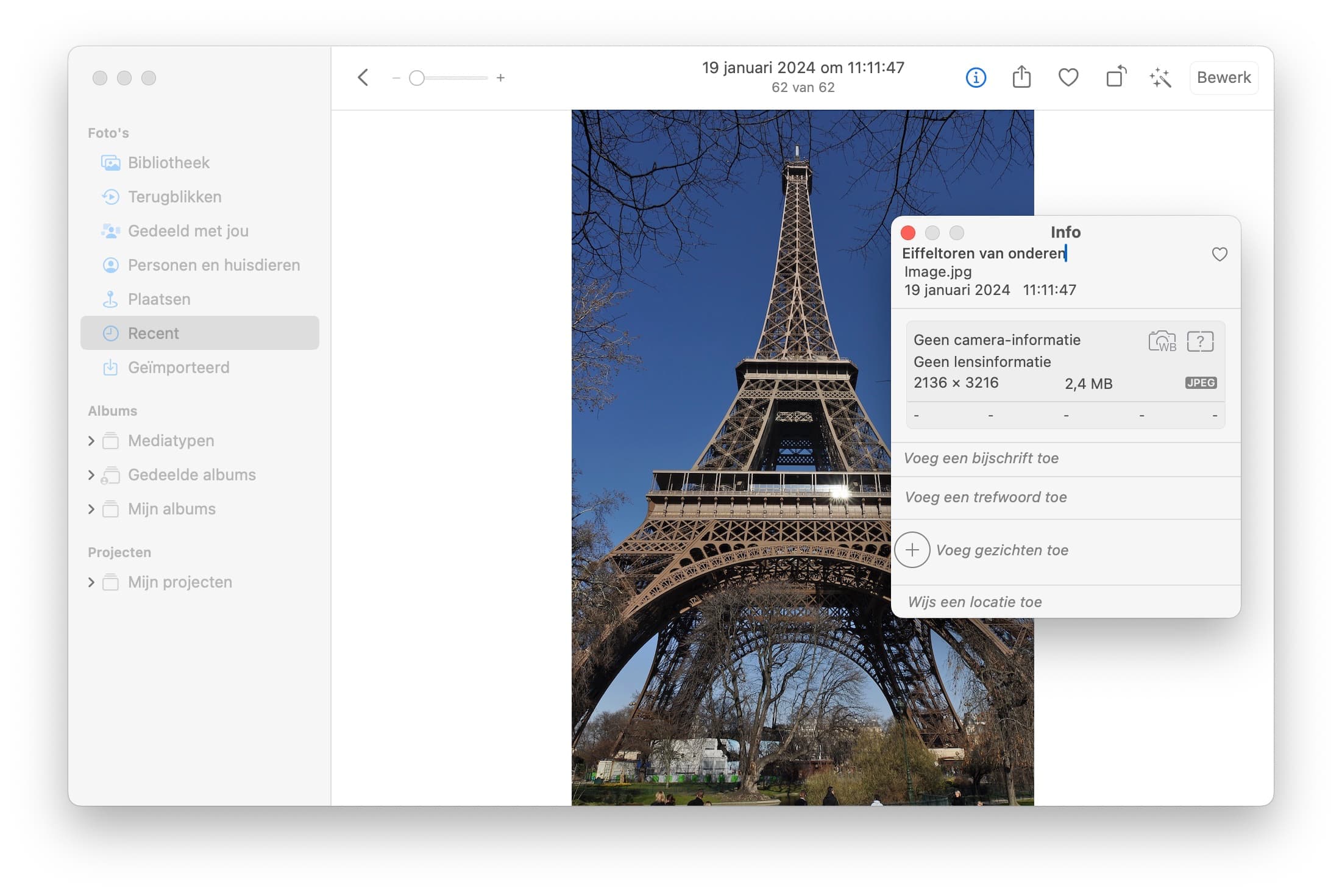Click the zoom slider knob

click(417, 78)
